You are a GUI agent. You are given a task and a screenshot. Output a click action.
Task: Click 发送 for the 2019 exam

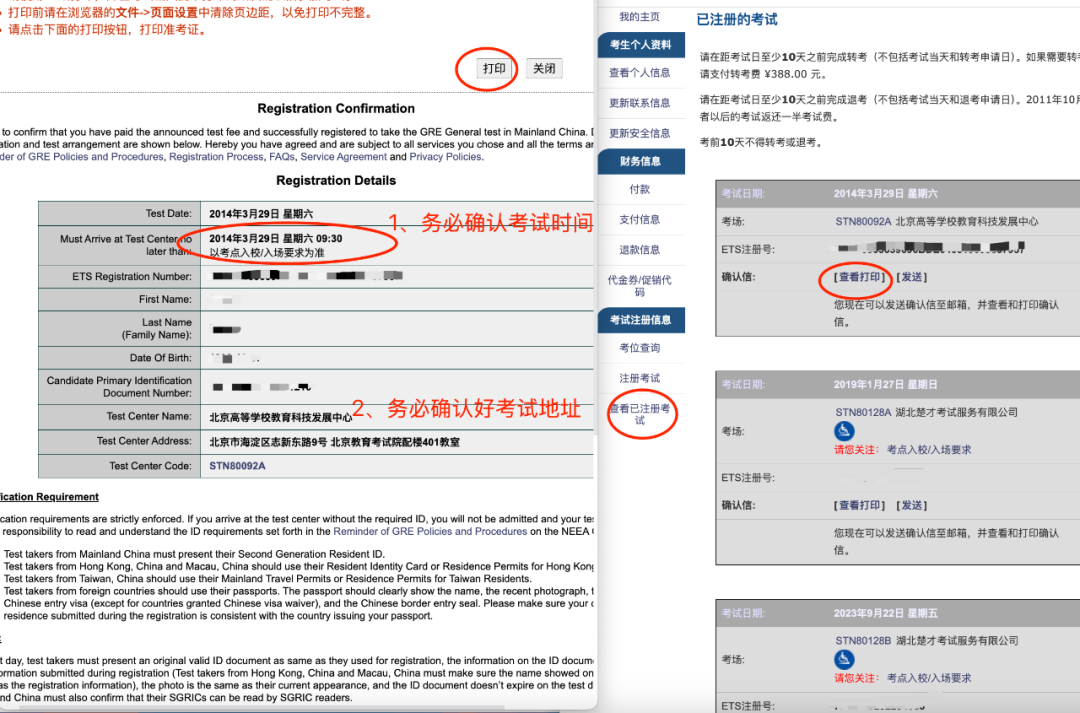pos(912,506)
